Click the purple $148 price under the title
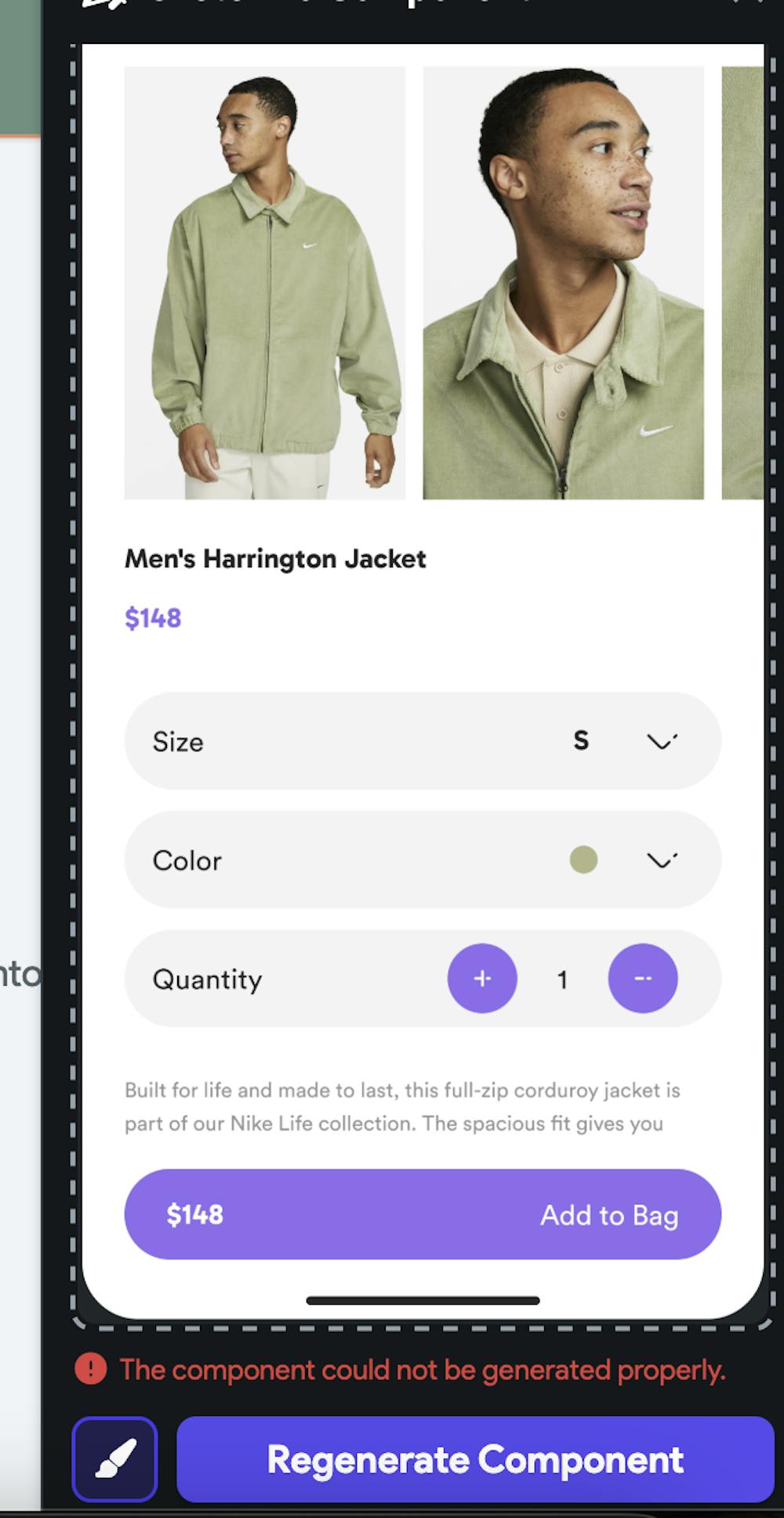Screen dimensions: 784x1518 point(153,618)
